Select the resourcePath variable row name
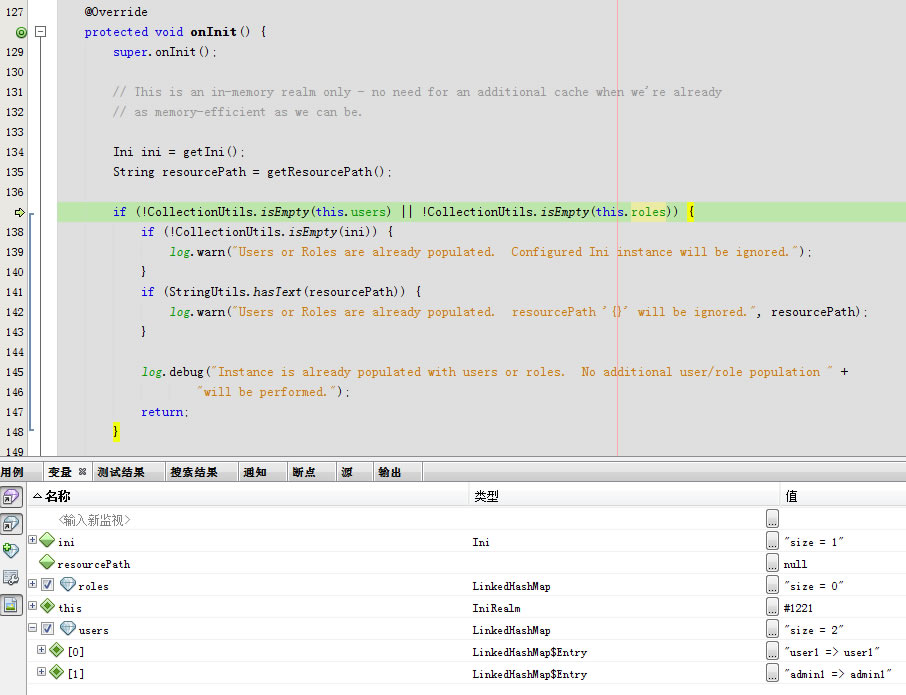Viewport: 906px width, 695px height. point(94,564)
